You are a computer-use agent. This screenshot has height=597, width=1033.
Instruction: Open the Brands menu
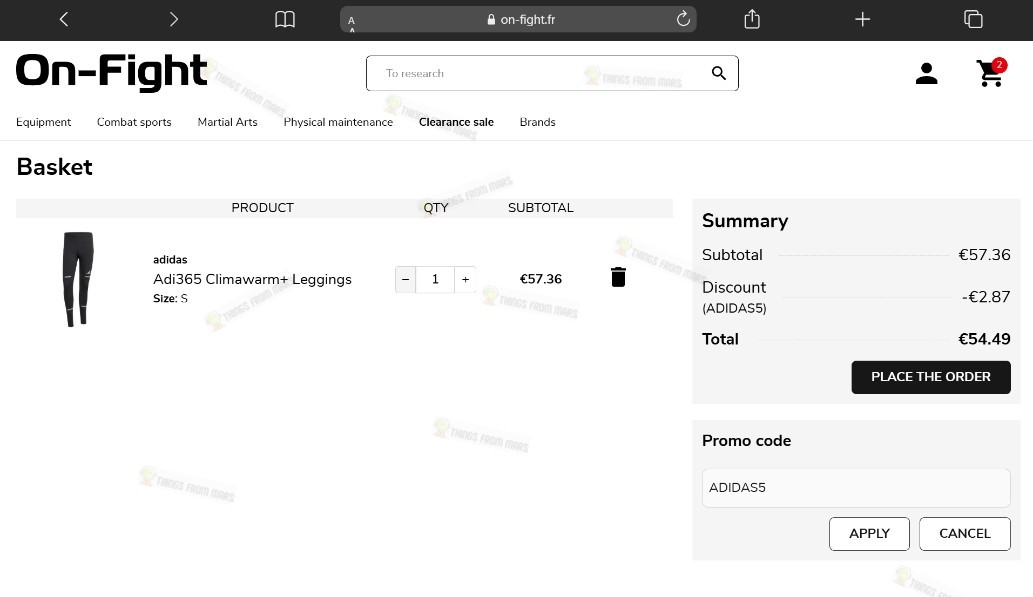click(x=538, y=122)
